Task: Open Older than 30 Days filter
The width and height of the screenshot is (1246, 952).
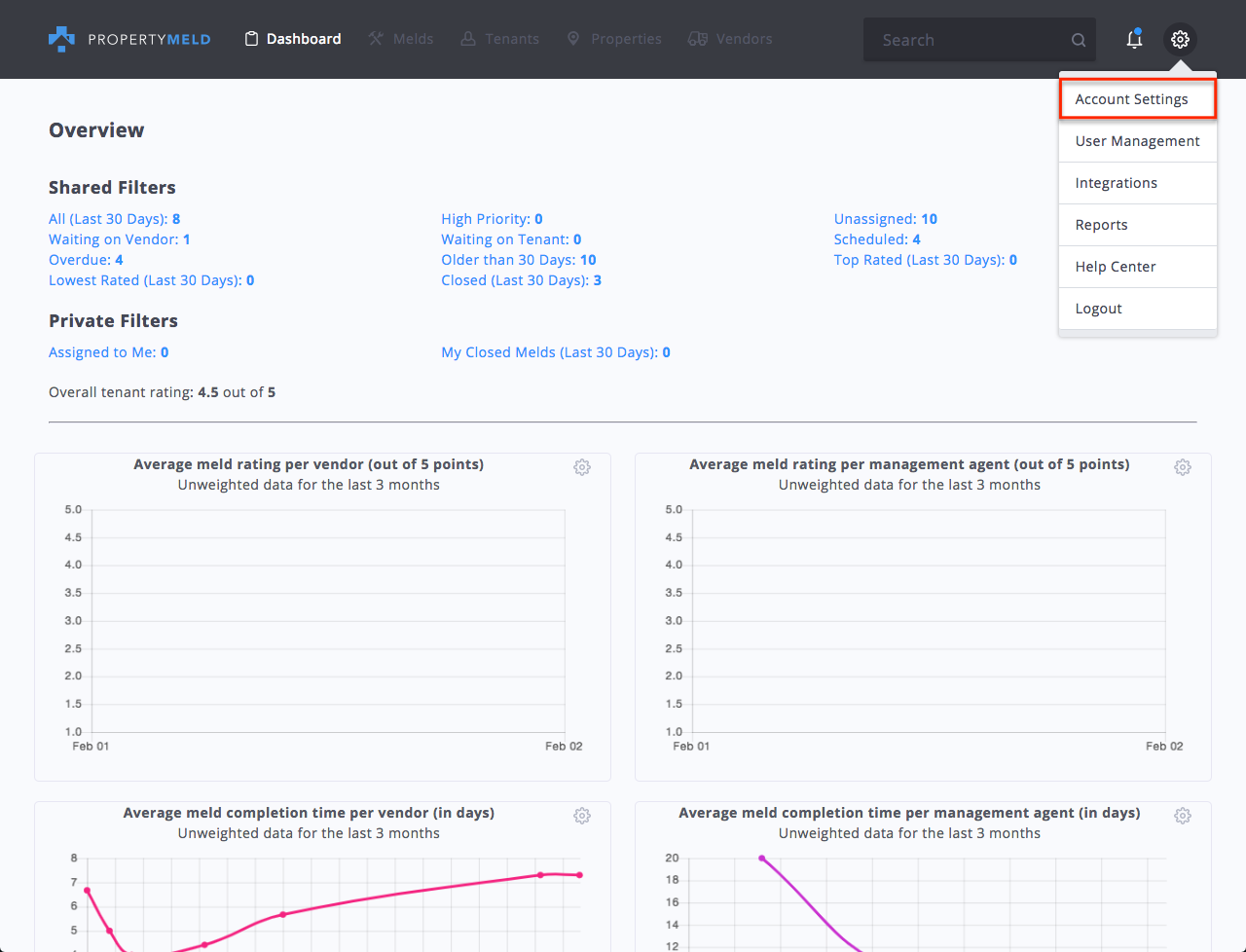Action: (x=519, y=260)
